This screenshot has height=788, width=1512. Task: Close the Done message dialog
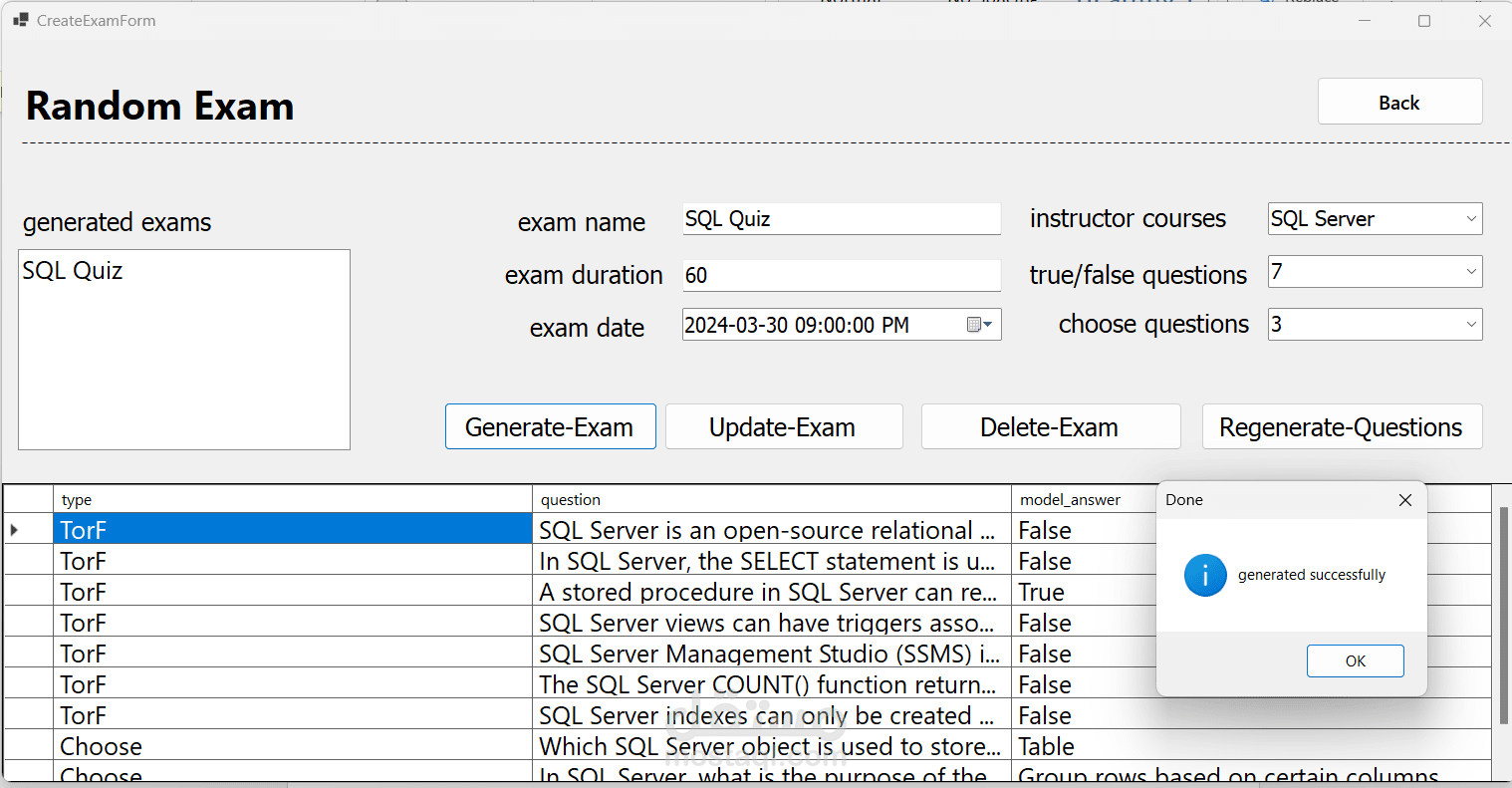pos(1405,500)
